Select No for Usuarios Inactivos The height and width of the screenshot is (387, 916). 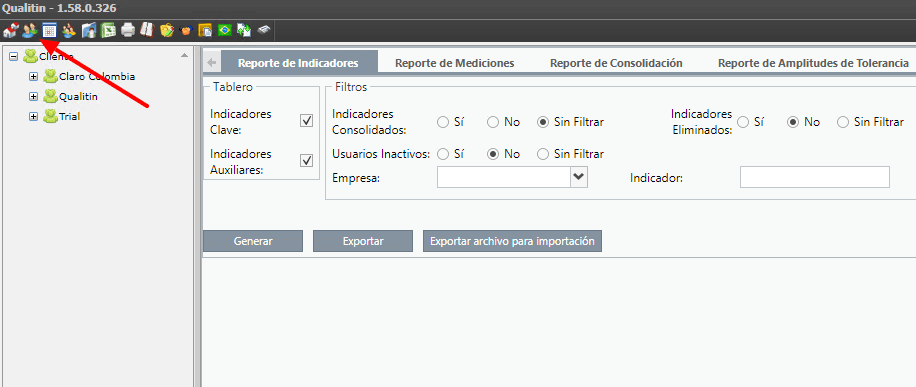pos(493,154)
